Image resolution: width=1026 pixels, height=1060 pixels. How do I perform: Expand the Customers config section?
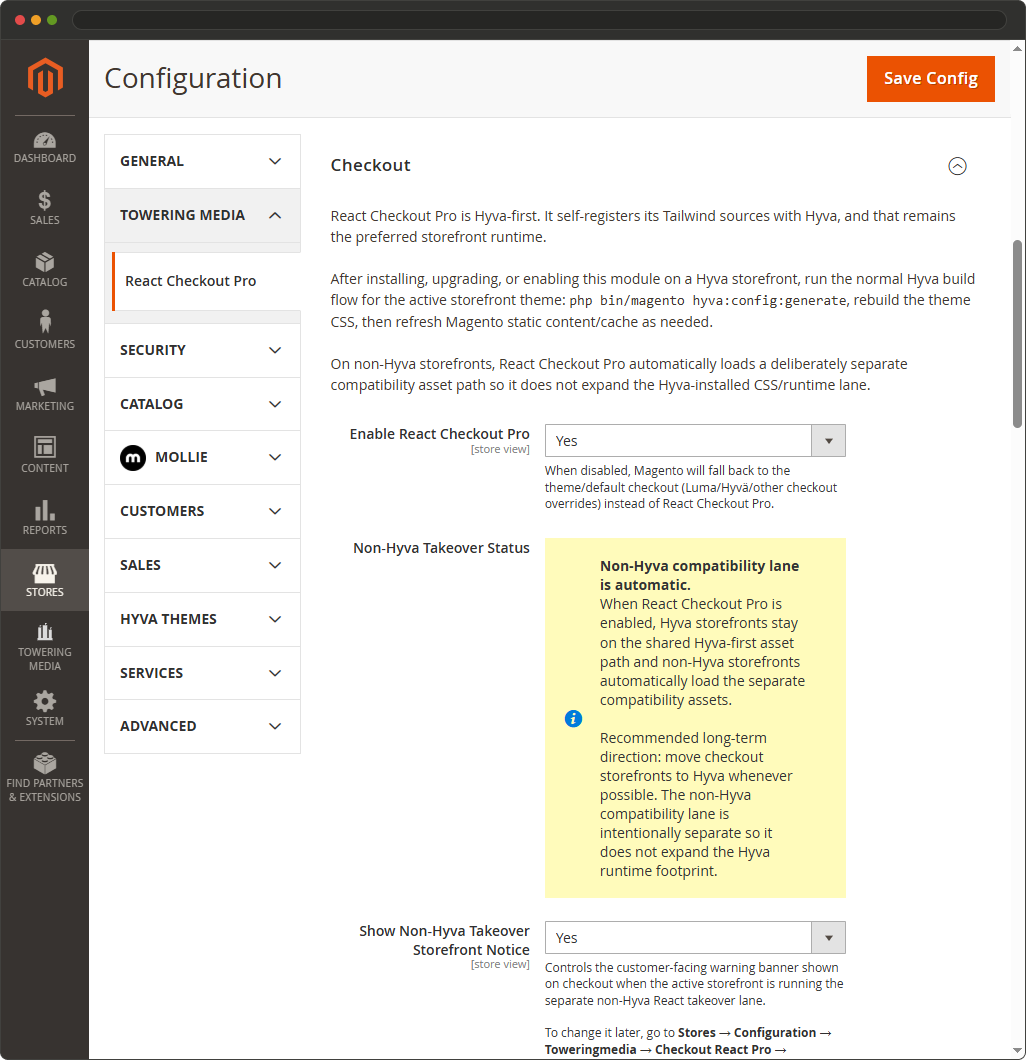[202, 511]
